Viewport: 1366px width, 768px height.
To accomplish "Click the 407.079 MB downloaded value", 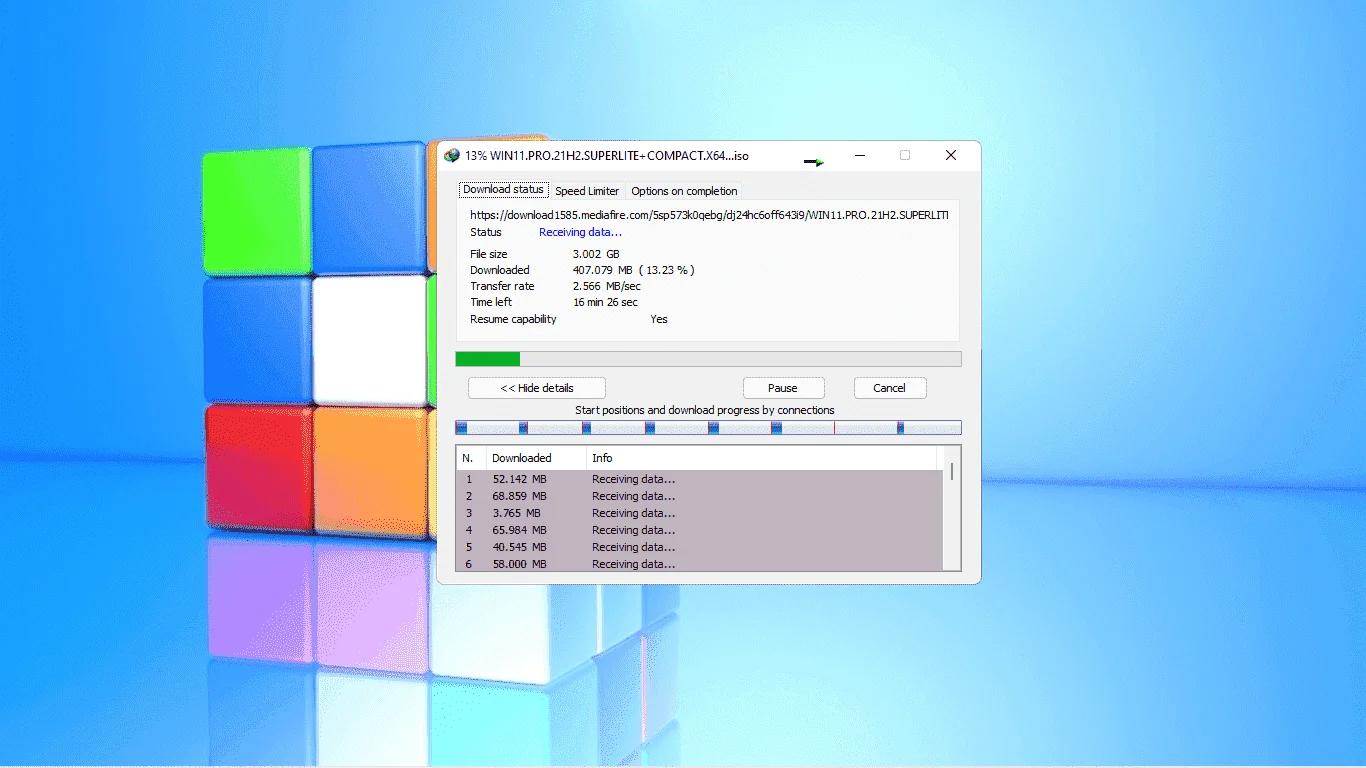I will (x=633, y=270).
